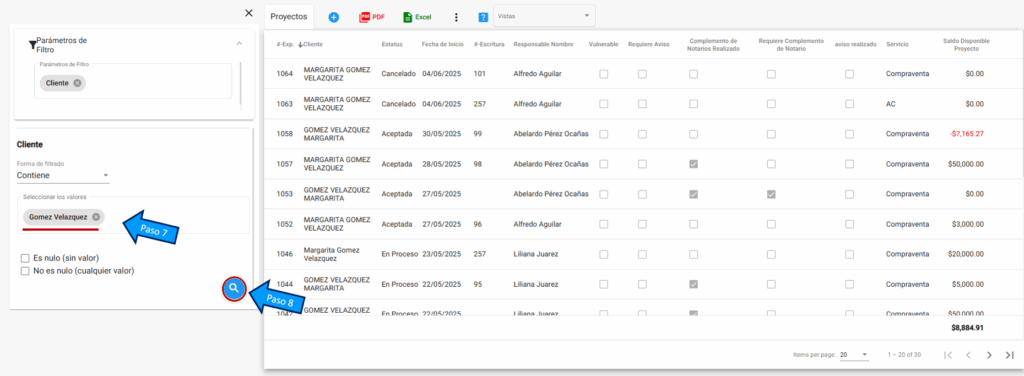Click the En Proceso status in row 1044

tap(399, 284)
